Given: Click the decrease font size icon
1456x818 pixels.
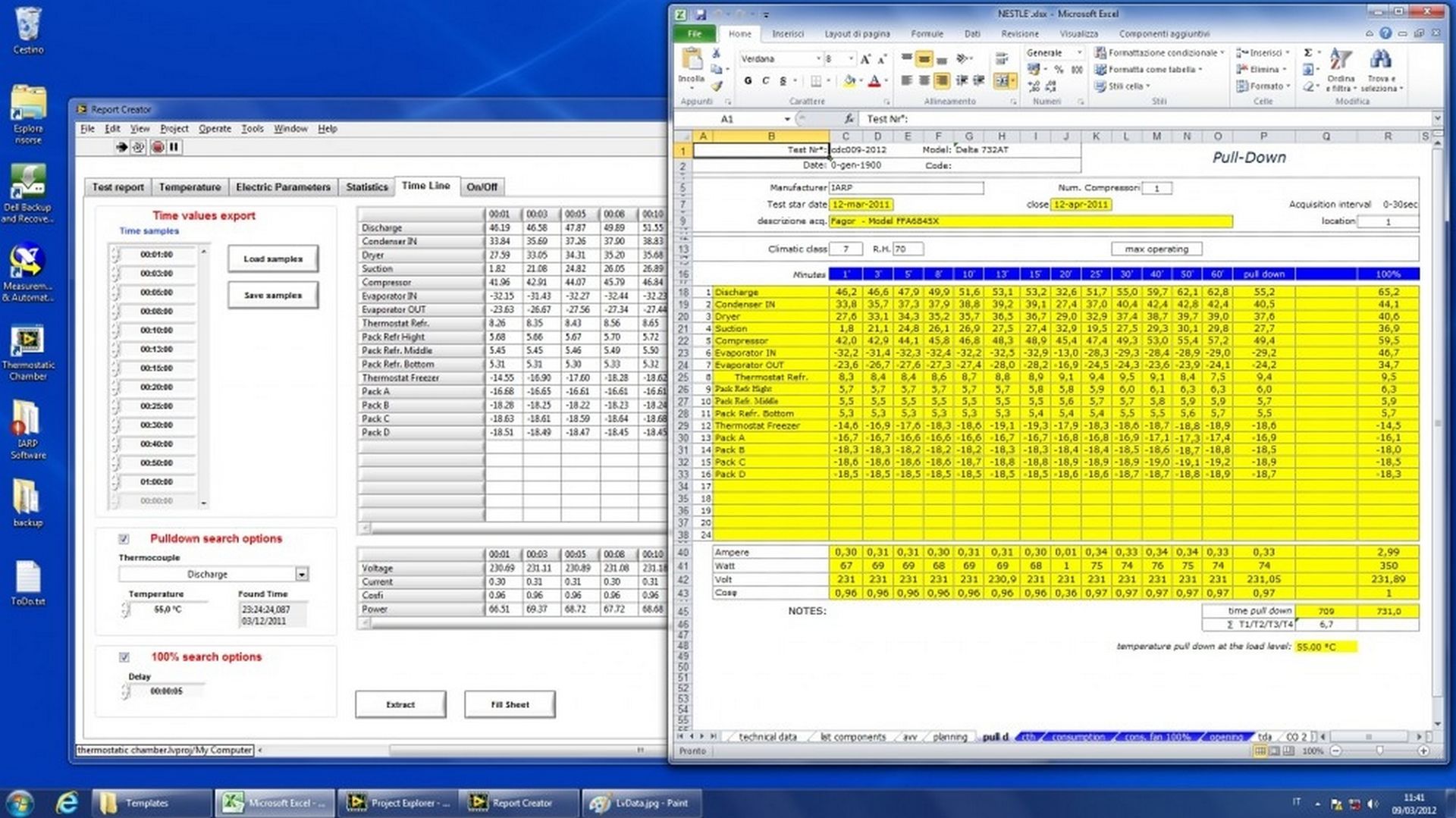Looking at the screenshot, I should pos(882,59).
